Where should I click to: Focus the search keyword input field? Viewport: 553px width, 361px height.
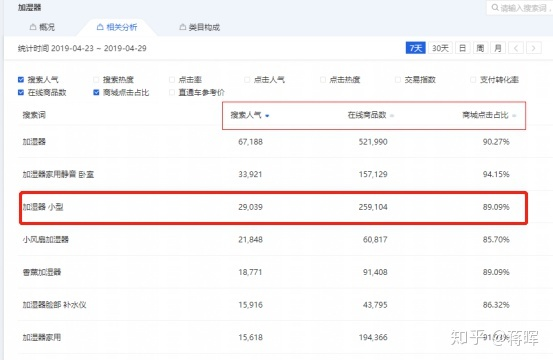(519, 8)
